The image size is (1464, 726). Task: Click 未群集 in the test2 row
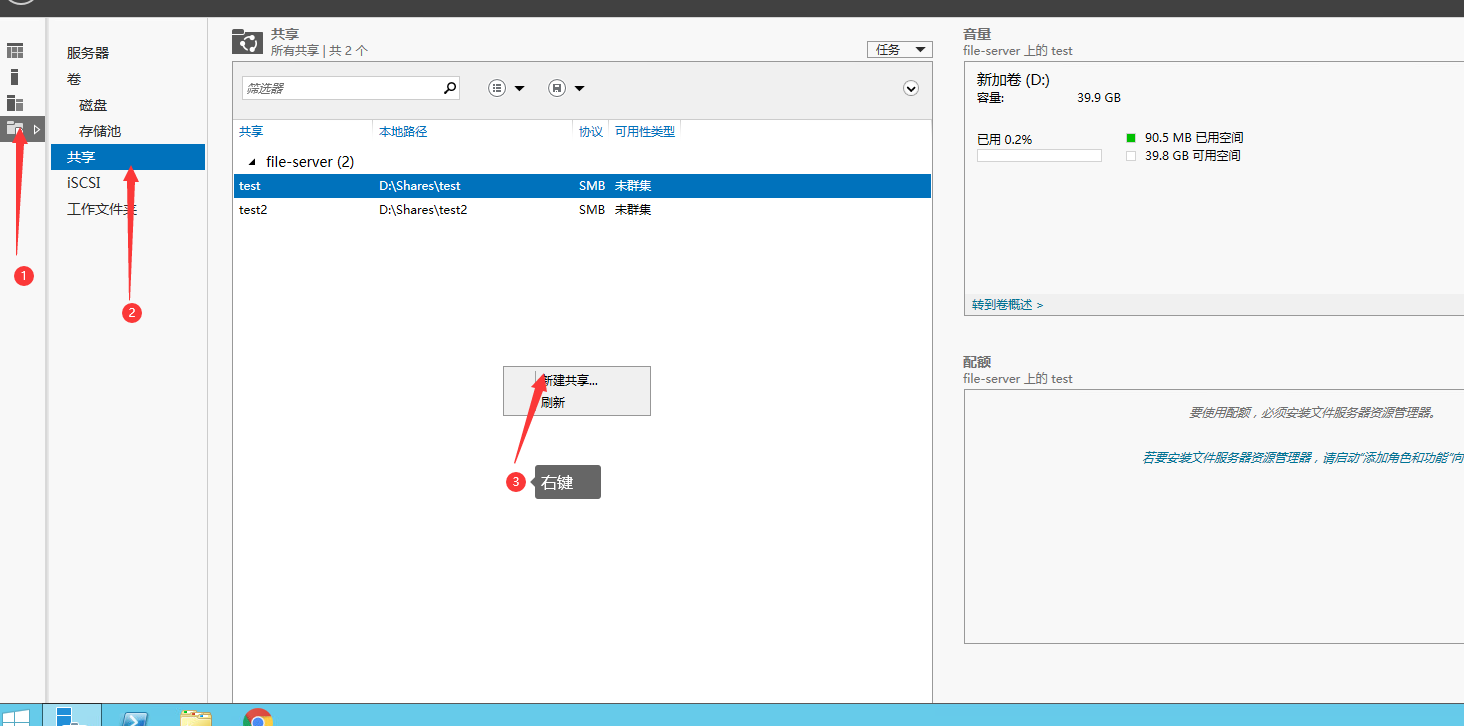[633, 210]
